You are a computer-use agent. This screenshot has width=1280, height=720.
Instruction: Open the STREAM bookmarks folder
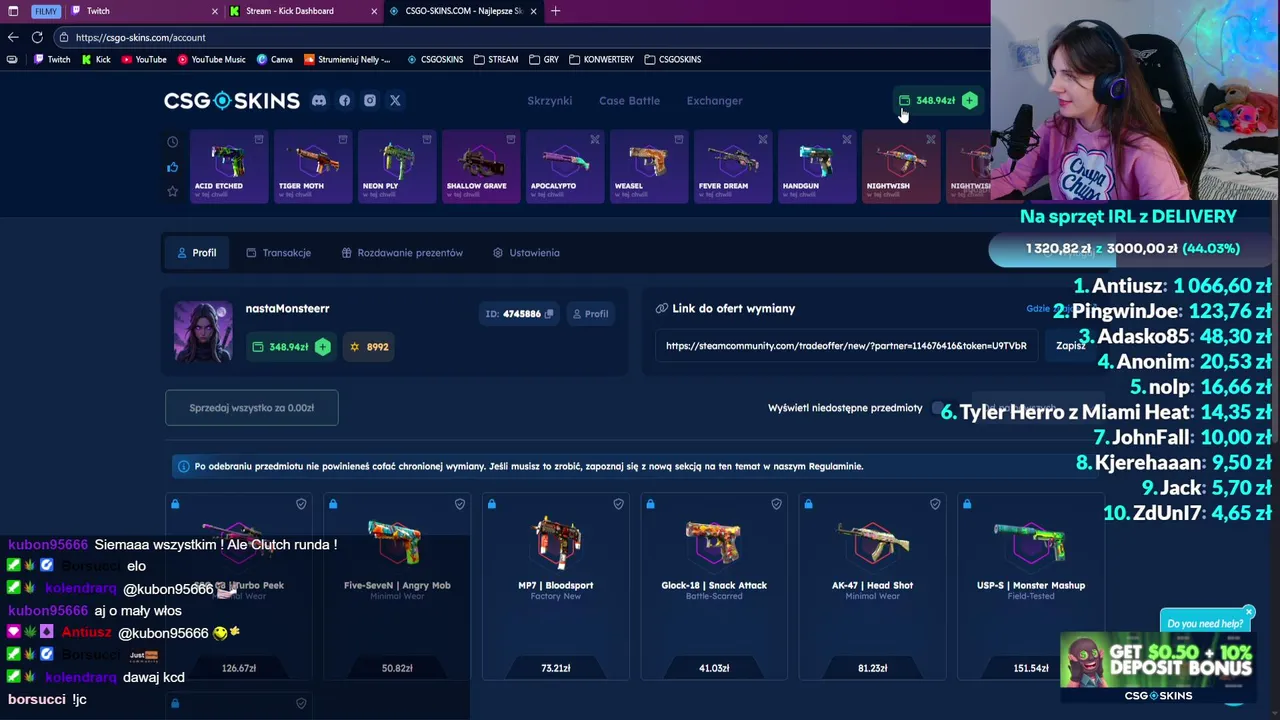(x=496, y=59)
